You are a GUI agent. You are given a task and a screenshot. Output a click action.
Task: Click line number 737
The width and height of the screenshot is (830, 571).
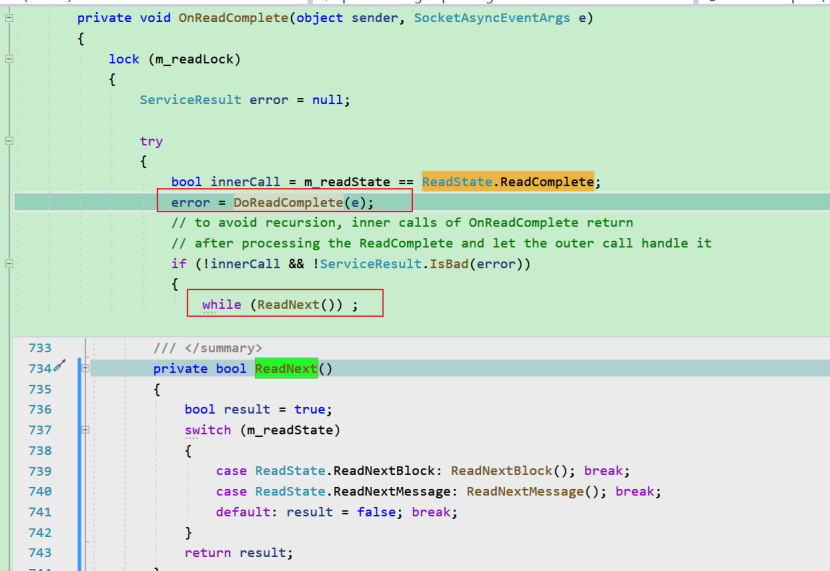point(40,430)
